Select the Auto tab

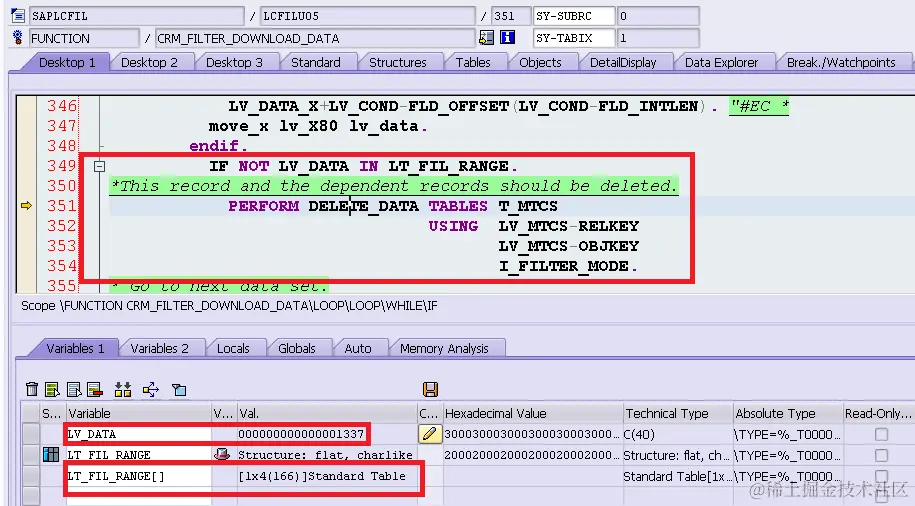pyautogui.click(x=358, y=348)
